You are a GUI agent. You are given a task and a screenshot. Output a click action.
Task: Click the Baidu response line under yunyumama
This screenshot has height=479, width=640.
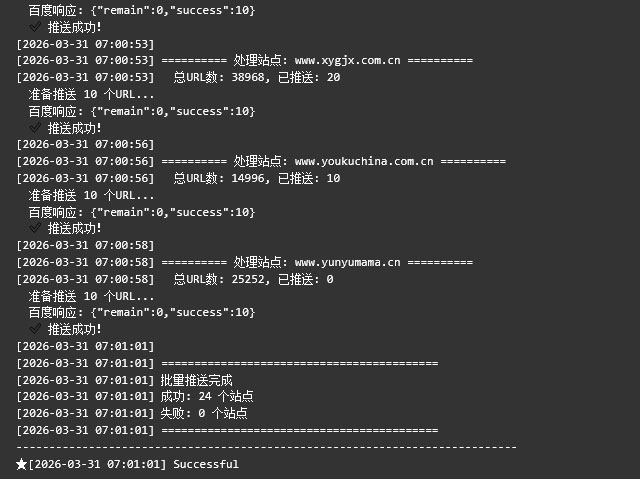[x=142, y=312]
